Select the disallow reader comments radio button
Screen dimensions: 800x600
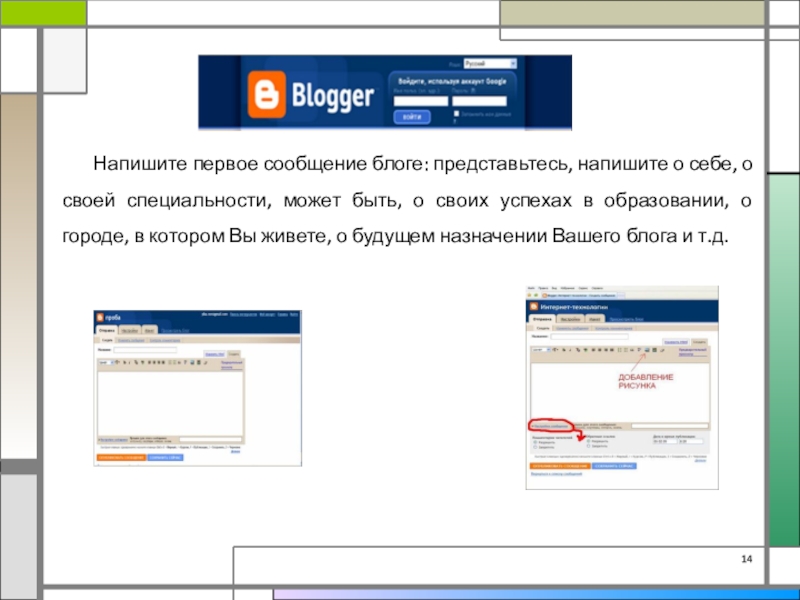click(535, 447)
